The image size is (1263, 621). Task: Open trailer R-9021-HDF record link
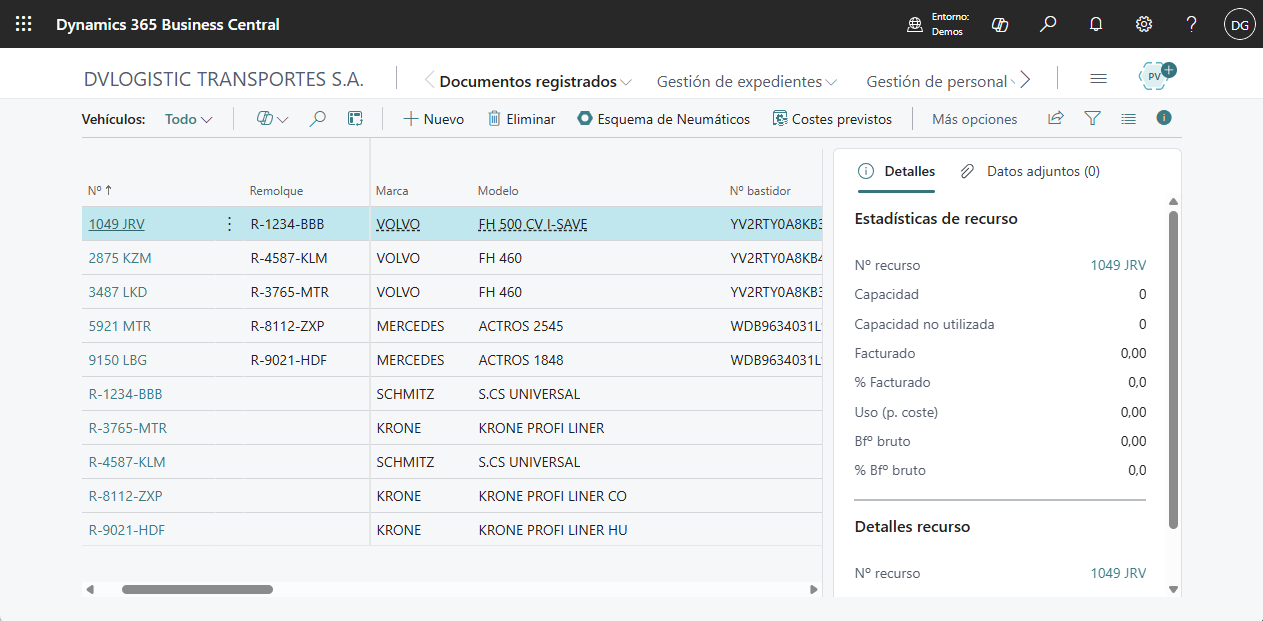pos(127,530)
